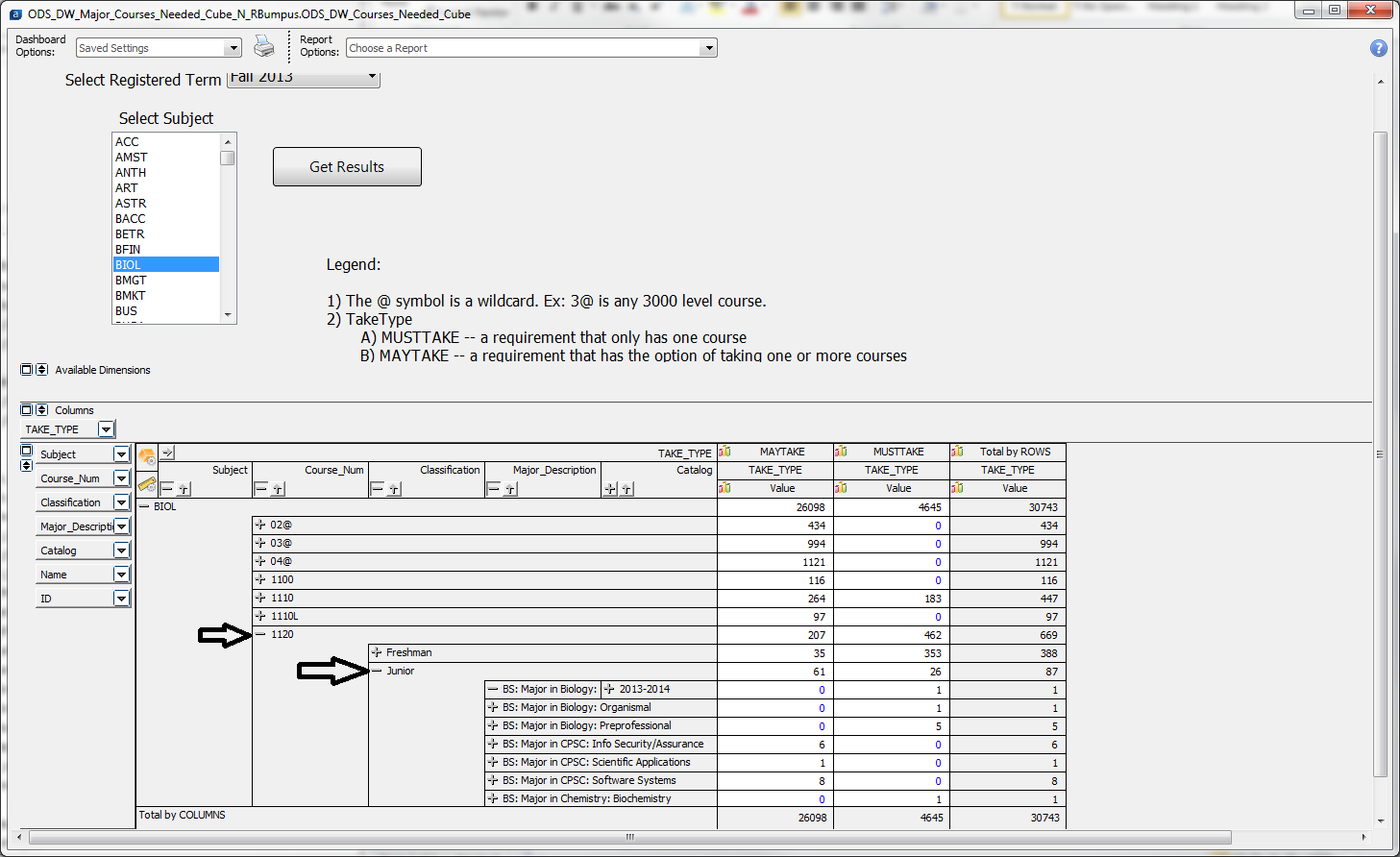Click the BS: Major in CPSC: Software Systems row
Viewport: 1400px width, 857px height.
[602, 780]
